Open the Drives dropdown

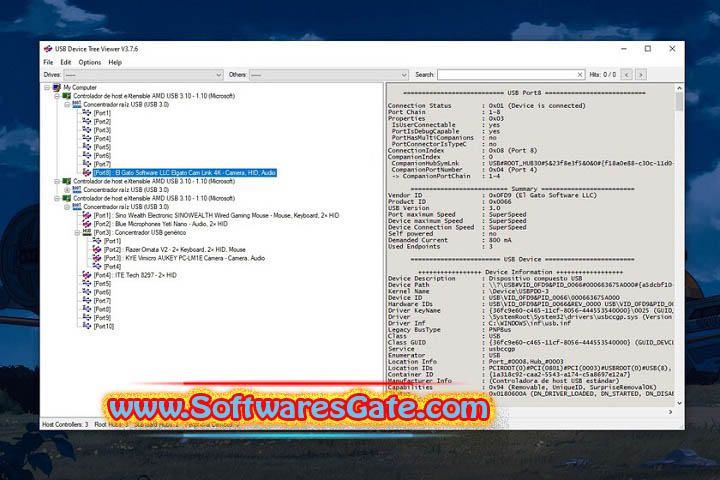143,74
